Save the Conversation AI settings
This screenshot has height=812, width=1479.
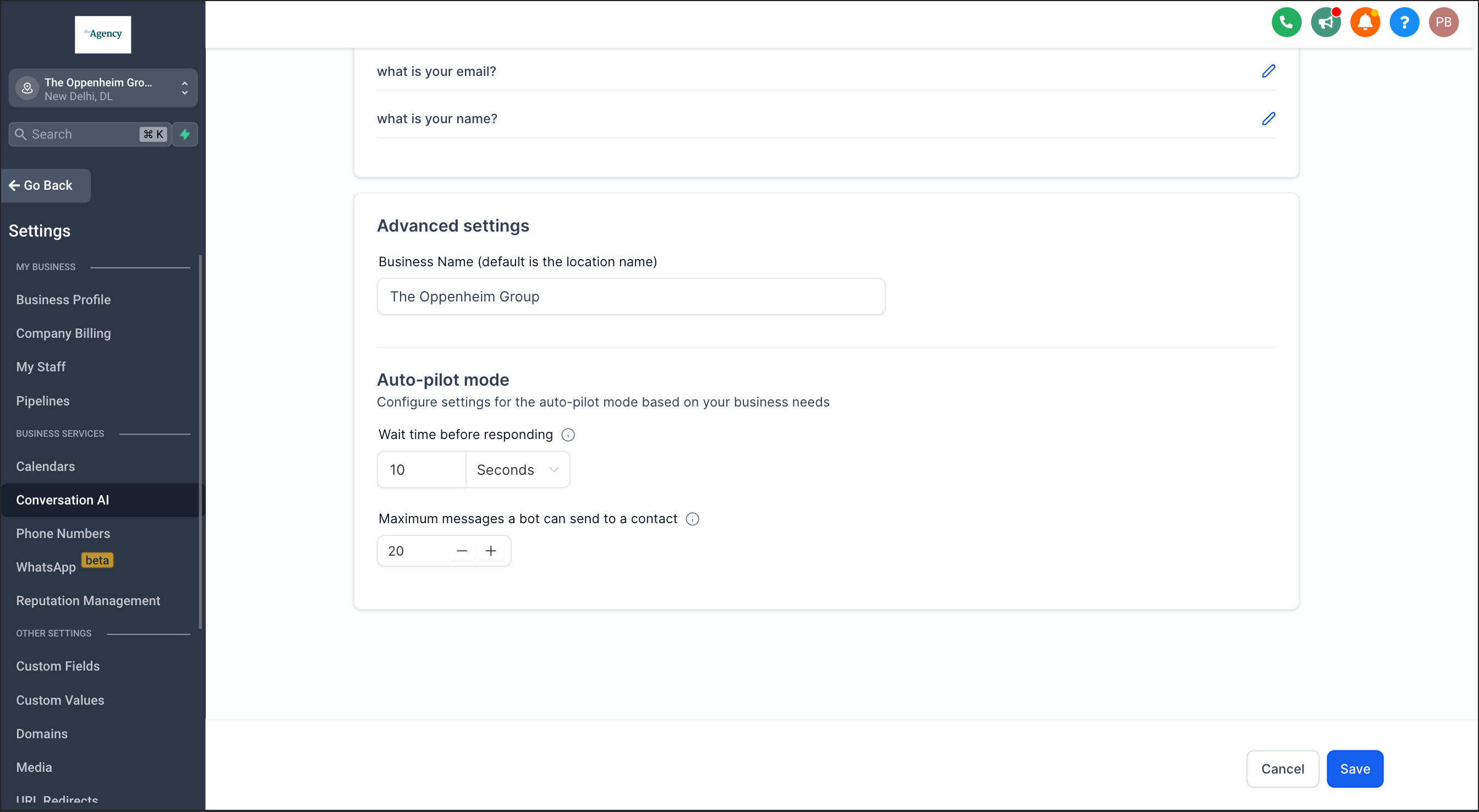(x=1355, y=769)
